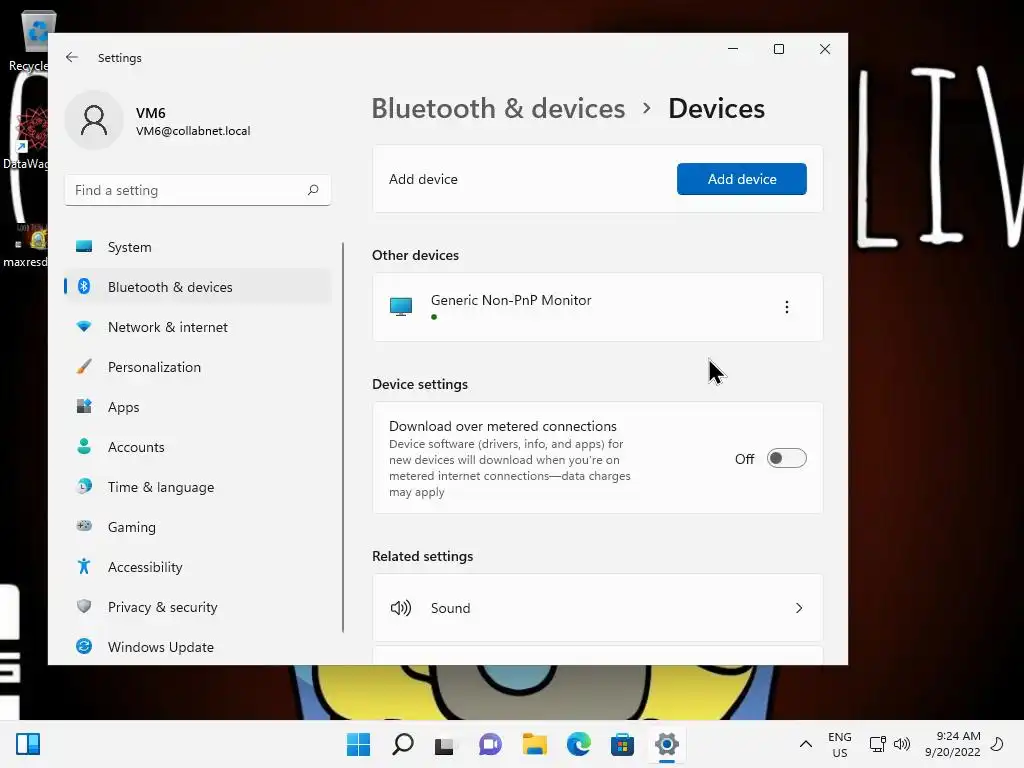The height and width of the screenshot is (768, 1024).
Task: Select the maxresd desktop file icon
Action: (x=25, y=246)
